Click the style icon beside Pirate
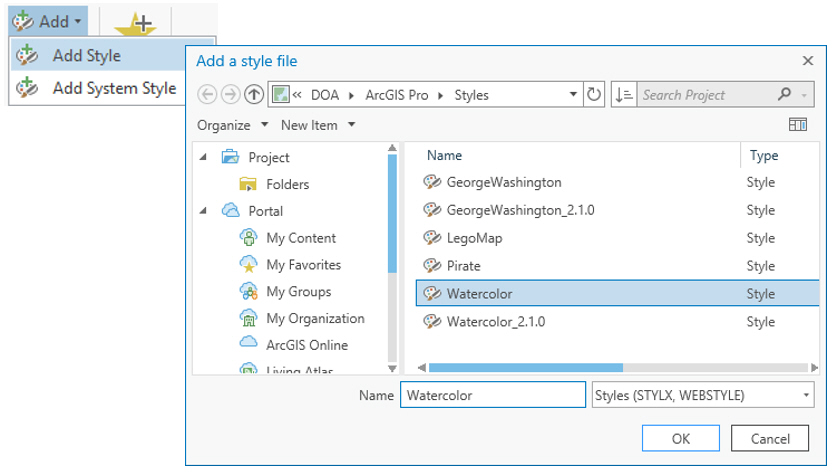The image size is (840, 476). pyautogui.click(x=432, y=266)
